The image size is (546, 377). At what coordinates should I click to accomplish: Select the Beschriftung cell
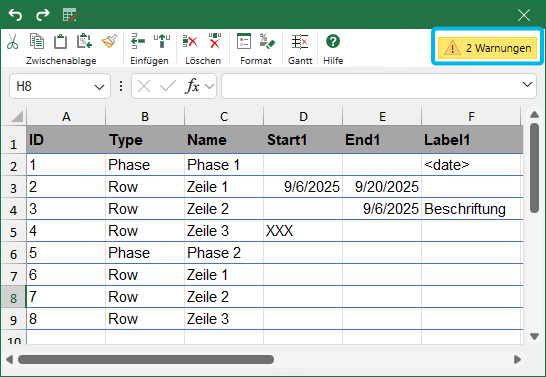[472, 209]
